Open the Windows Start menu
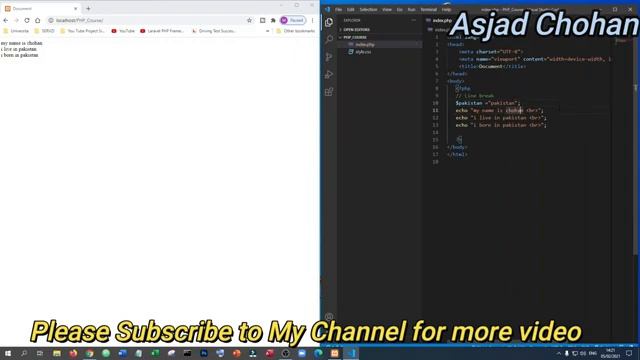This screenshot has height=360, width=640. [x=8, y=353]
